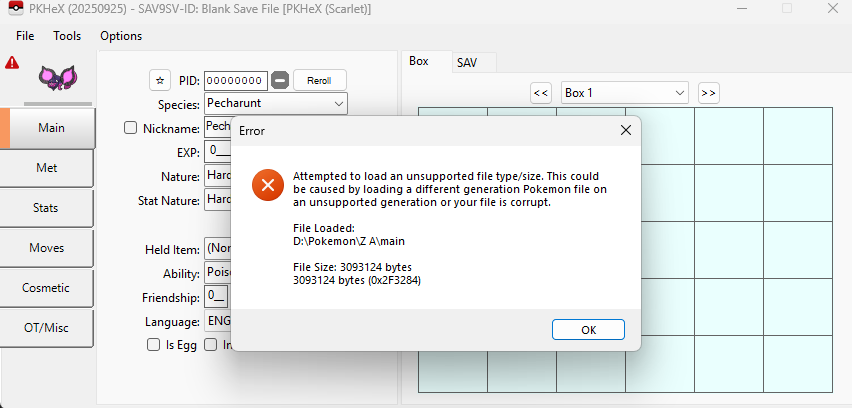Switch to the SAV tab
This screenshot has width=852, height=408.
pyautogui.click(x=467, y=62)
